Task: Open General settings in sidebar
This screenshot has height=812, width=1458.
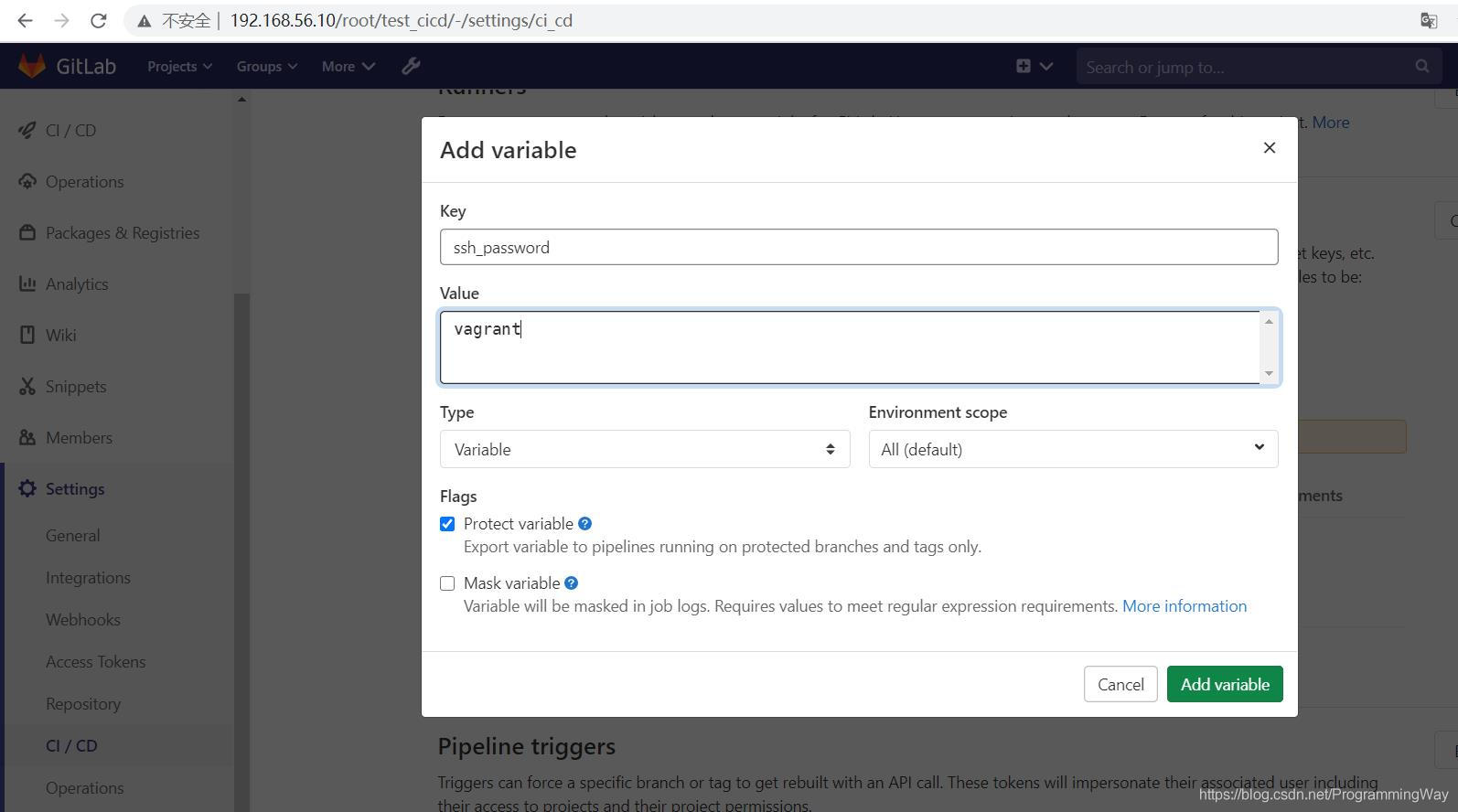Action: [72, 535]
